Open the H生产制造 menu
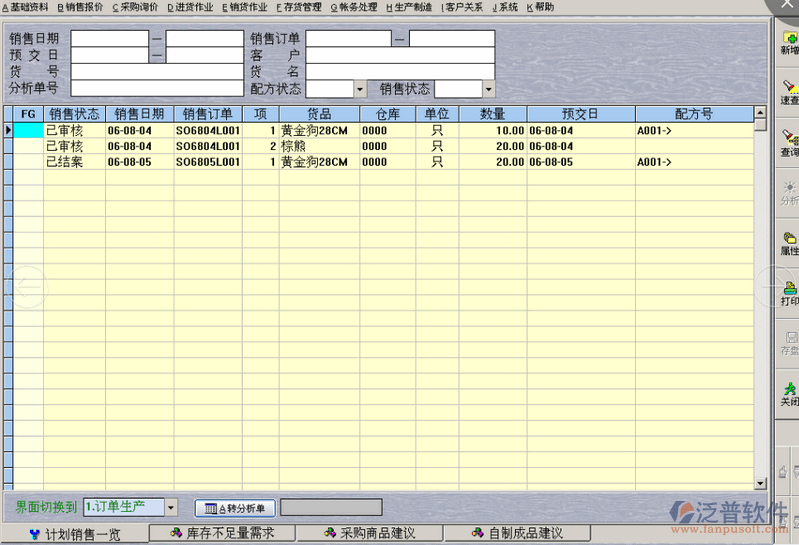 coord(409,7)
